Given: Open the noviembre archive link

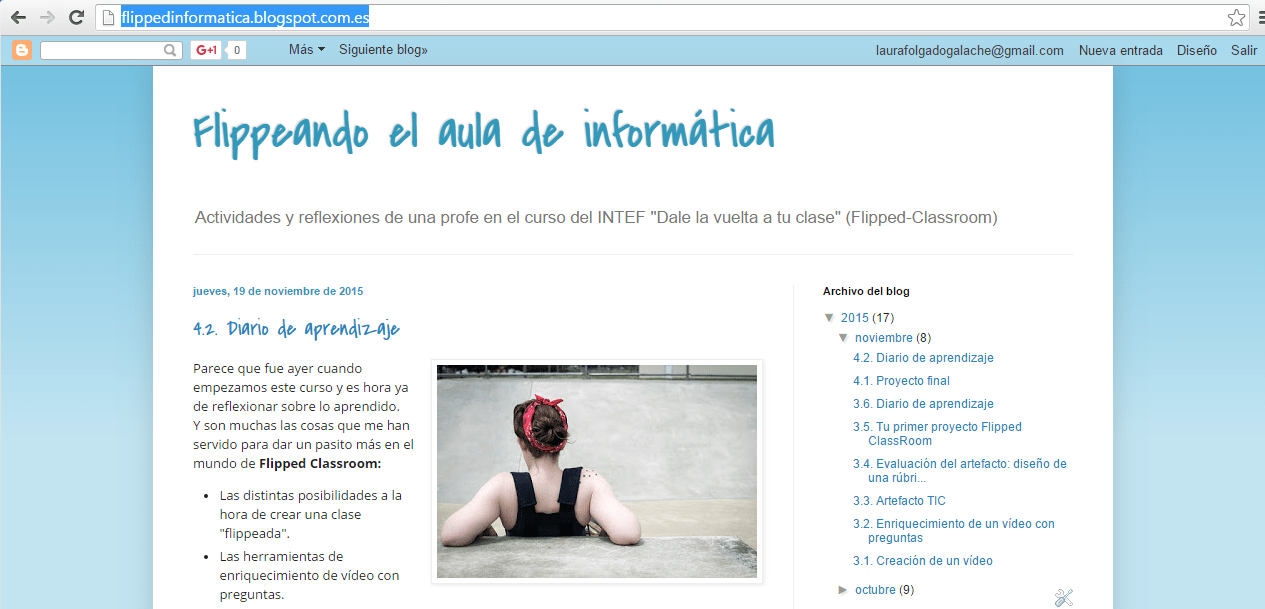Looking at the screenshot, I should 884,338.
